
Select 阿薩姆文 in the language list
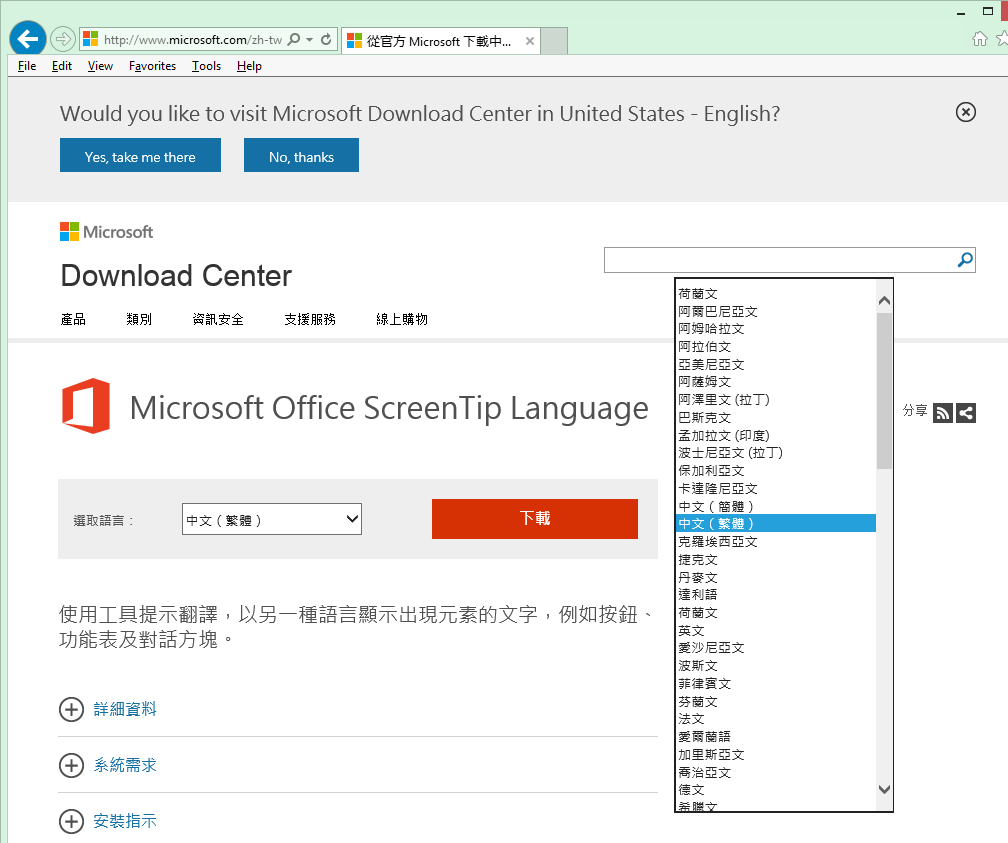tap(777, 382)
